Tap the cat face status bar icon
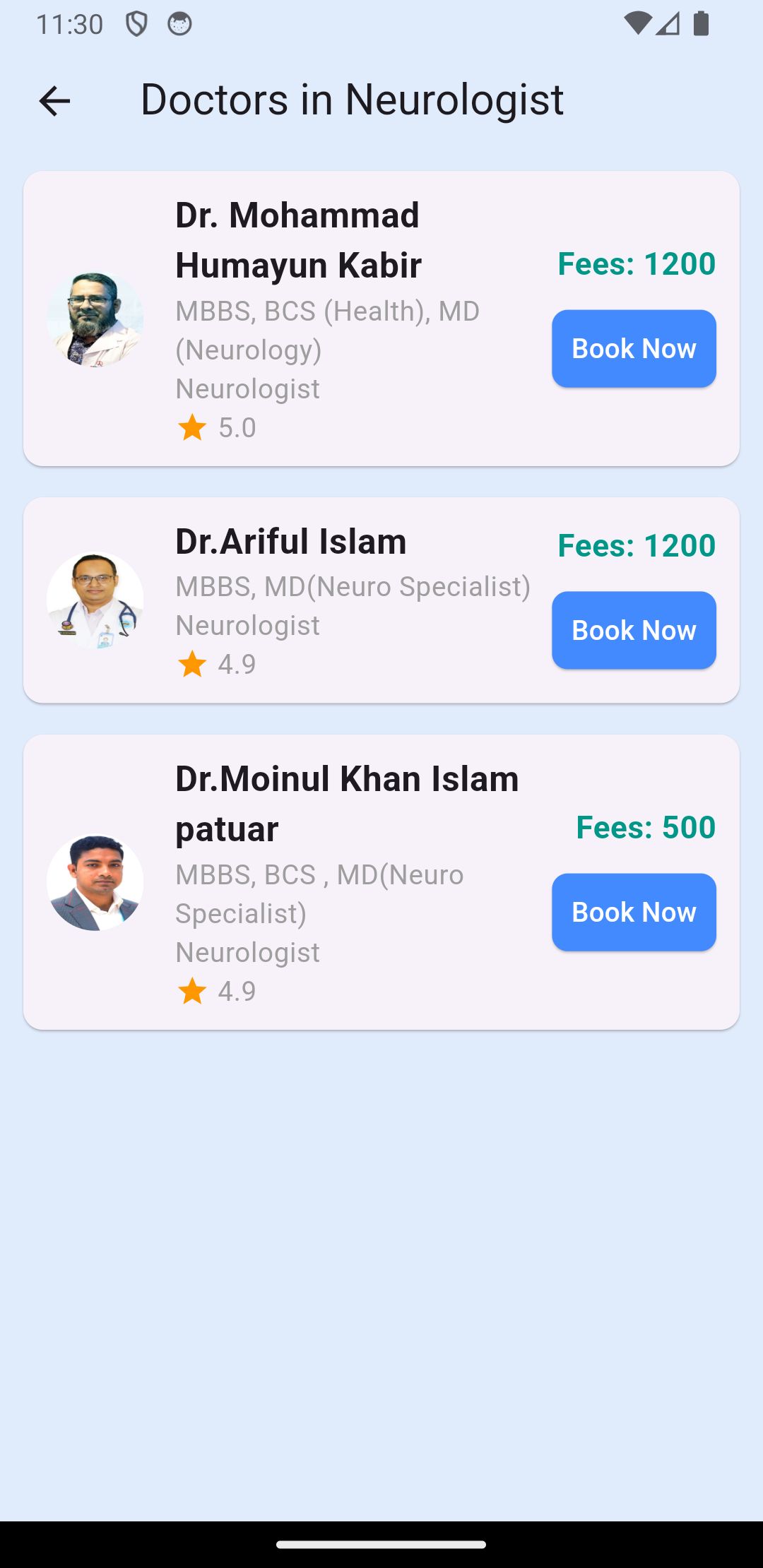The image size is (763, 1568). pos(179,24)
